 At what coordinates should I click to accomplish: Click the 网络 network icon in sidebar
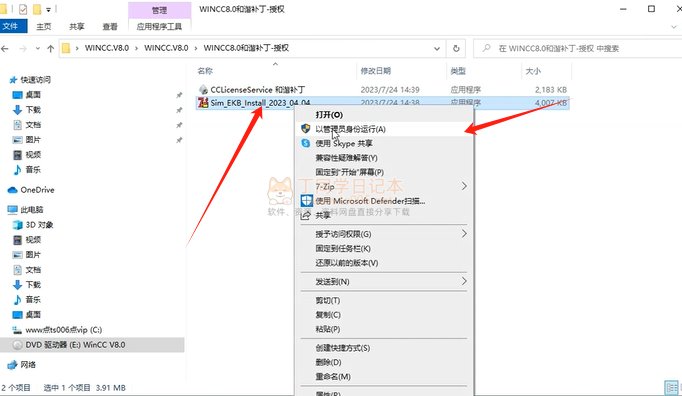(12, 365)
